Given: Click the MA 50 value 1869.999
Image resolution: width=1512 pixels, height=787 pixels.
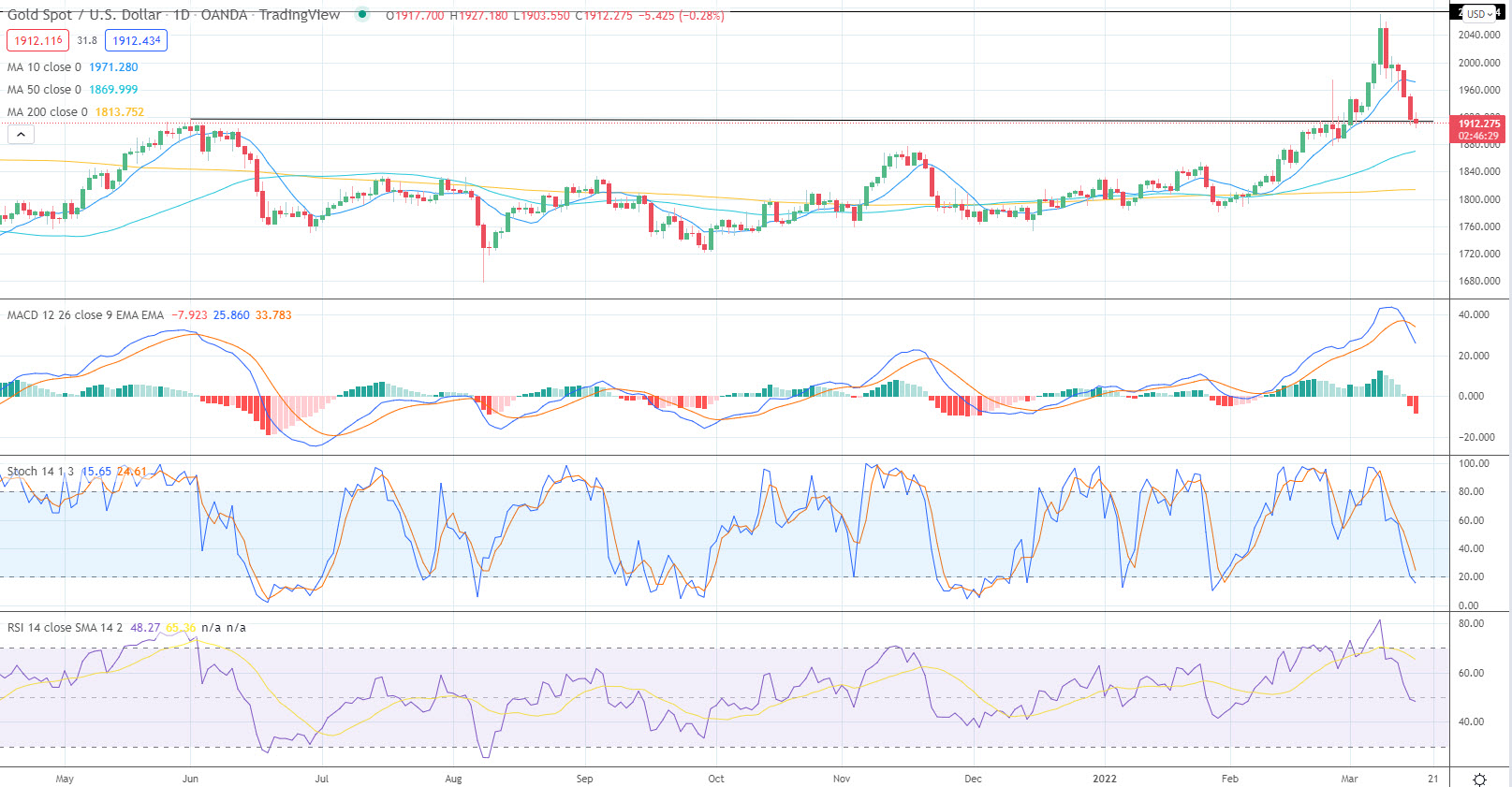Looking at the screenshot, I should (113, 90).
